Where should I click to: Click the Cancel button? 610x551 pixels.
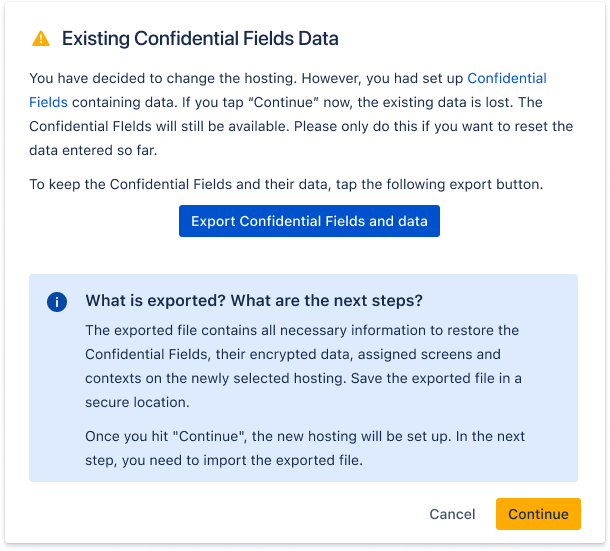click(452, 514)
